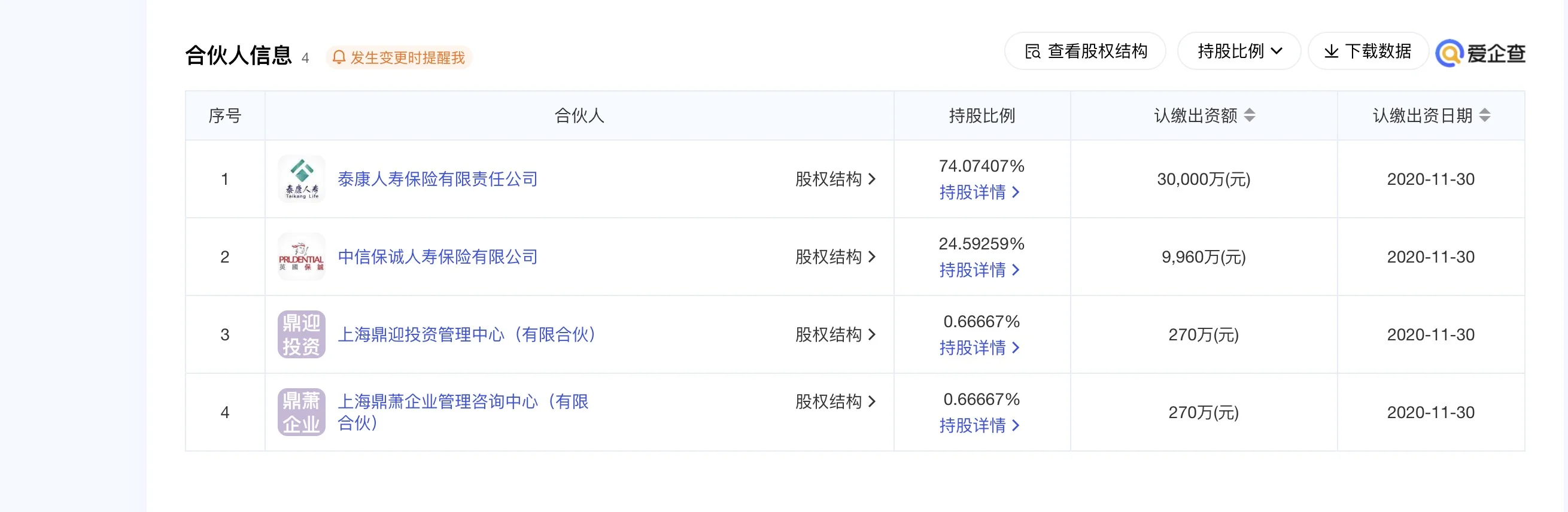The width and height of the screenshot is (1568, 512).
Task: Click 发生变更时提醒我 reminder button
Action: [399, 57]
